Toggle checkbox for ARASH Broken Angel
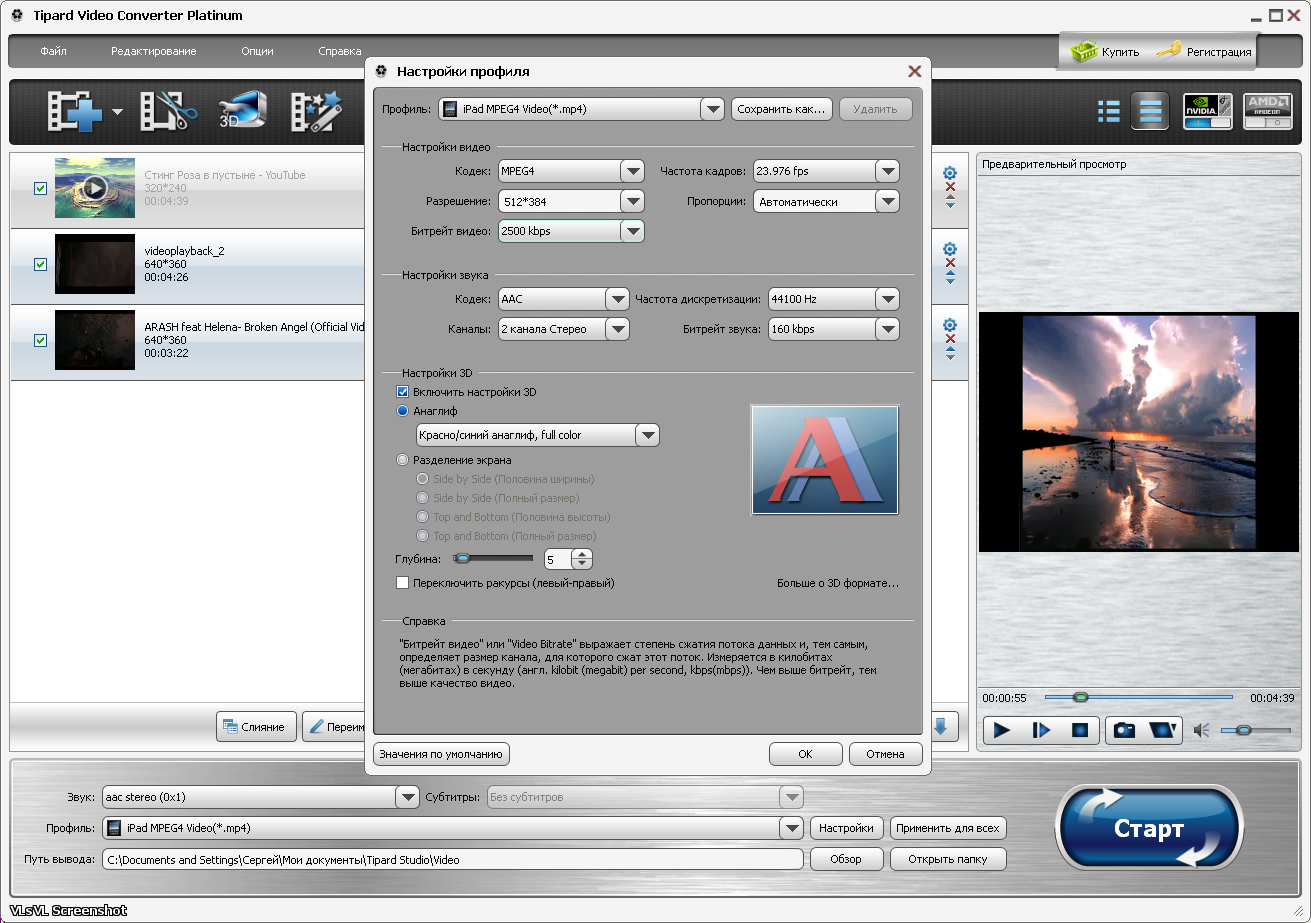Screen dimensions: 1311x923 pos(41,340)
